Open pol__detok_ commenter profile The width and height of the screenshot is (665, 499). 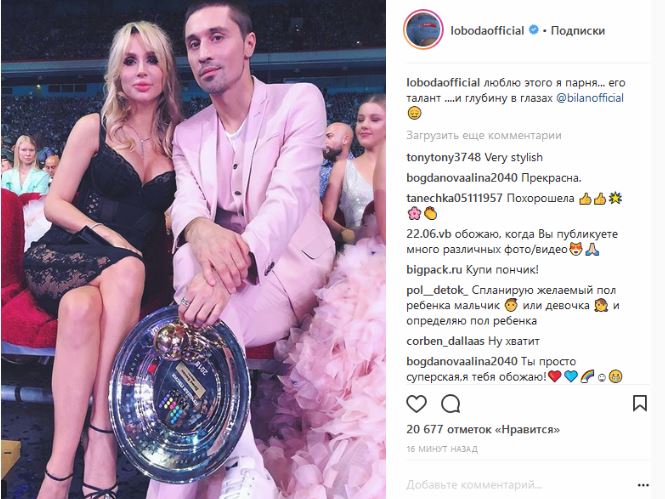[437, 290]
